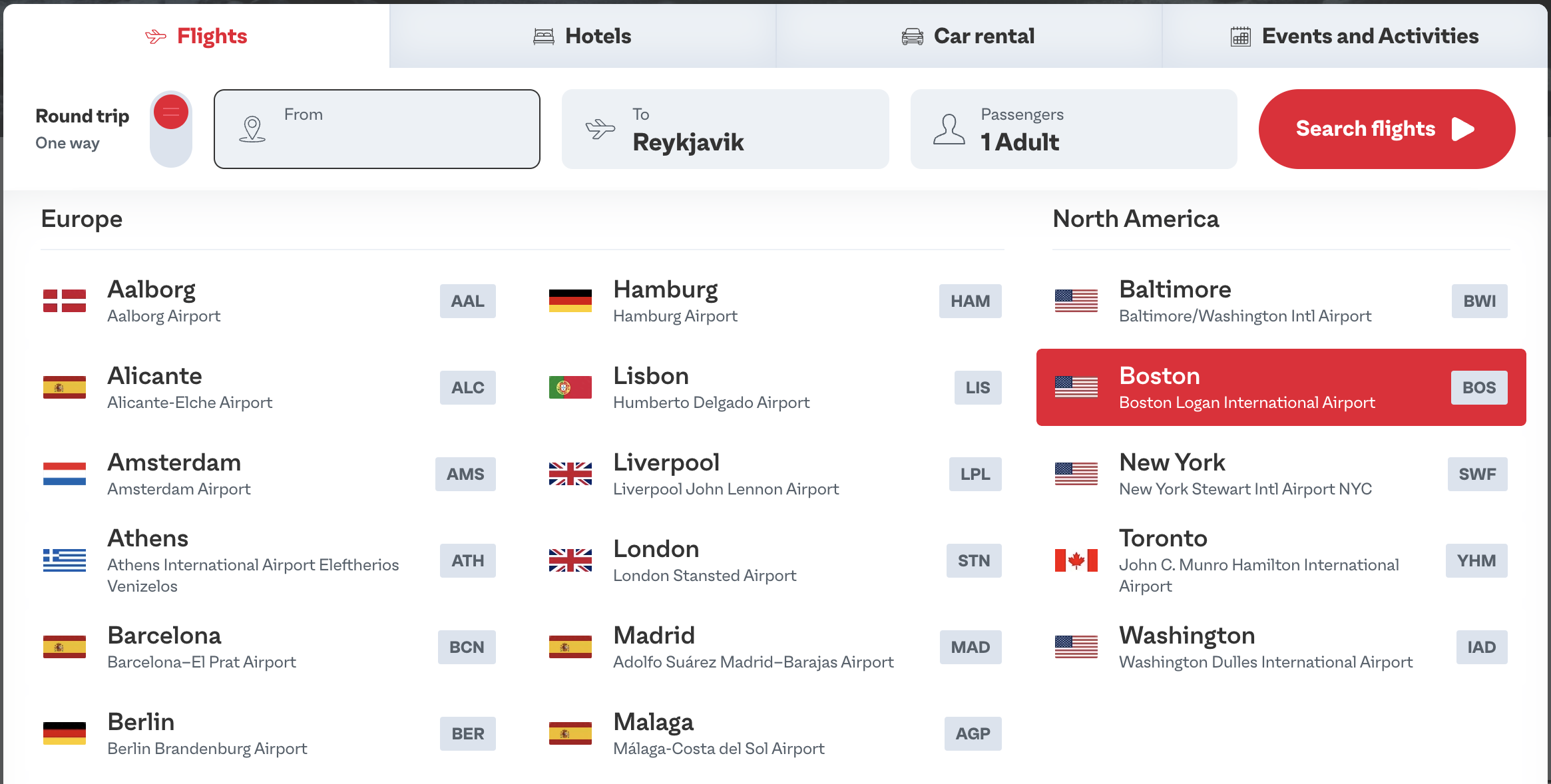Open the Passengers 1 Adult selector

pos(1074,129)
